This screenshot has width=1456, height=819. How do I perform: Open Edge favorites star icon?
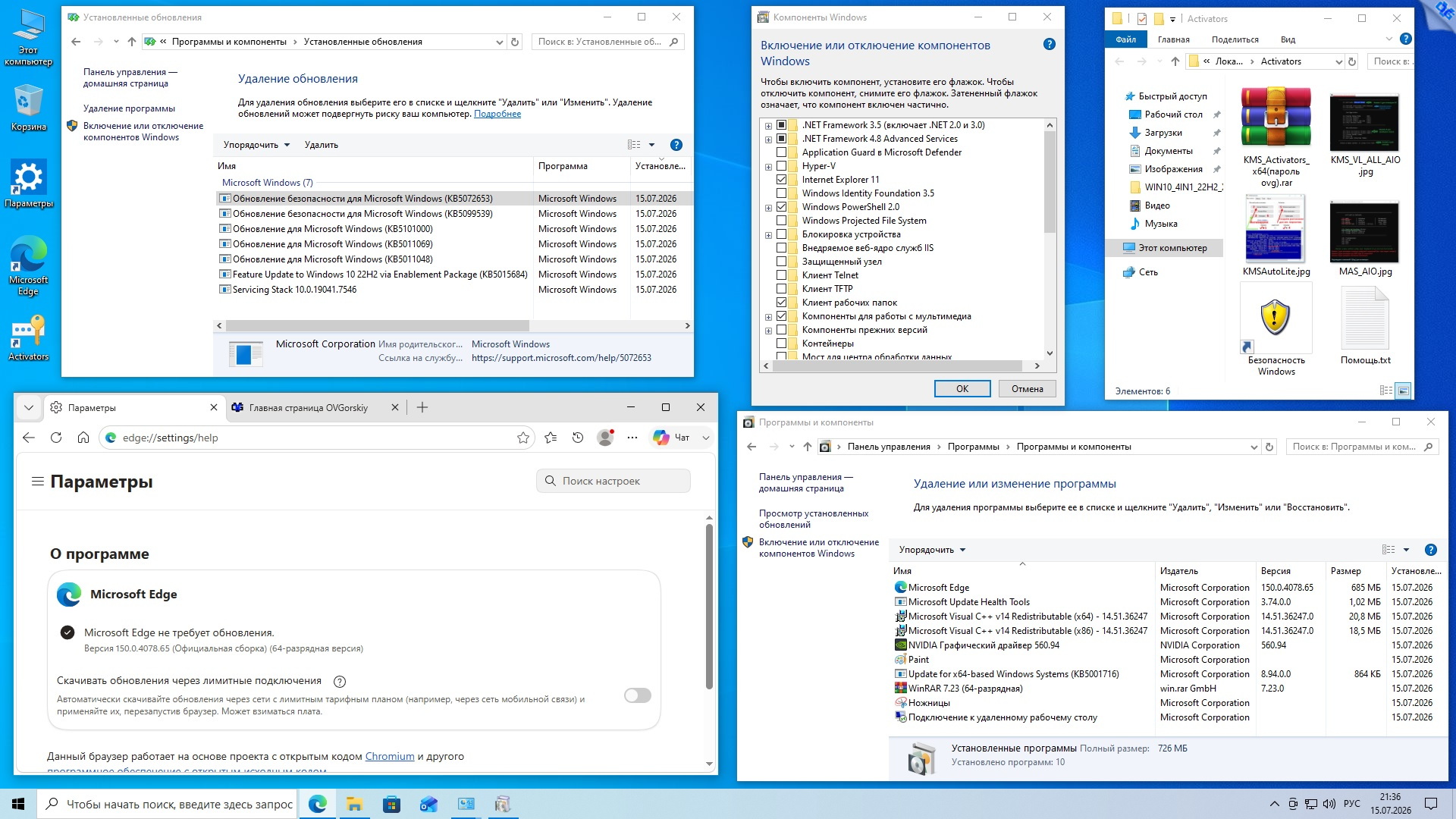click(523, 438)
